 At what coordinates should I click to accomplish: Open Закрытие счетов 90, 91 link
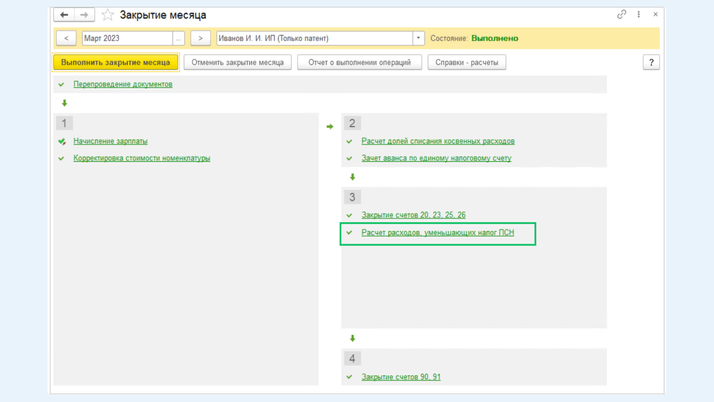tap(400, 377)
